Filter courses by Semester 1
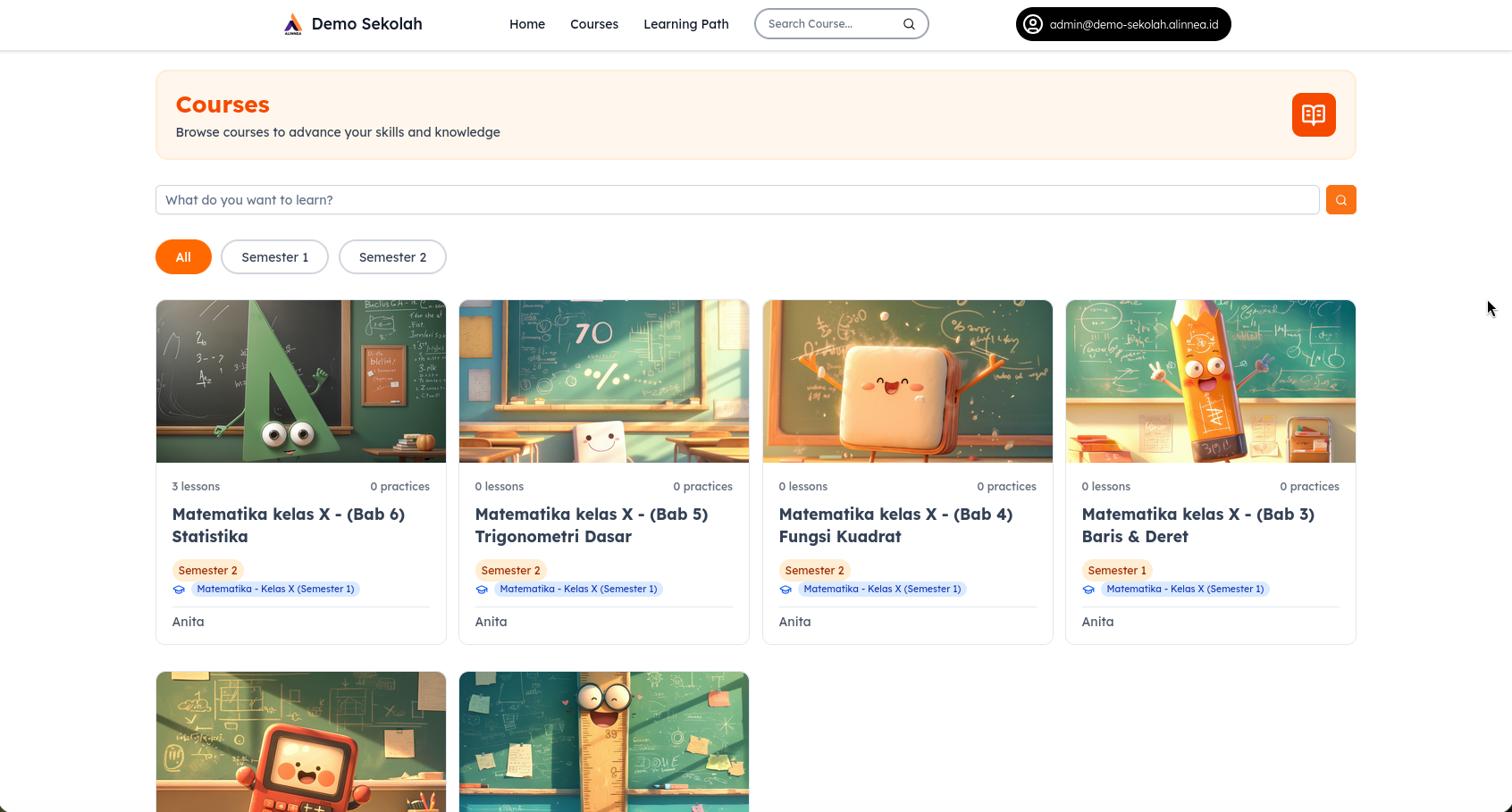Image resolution: width=1512 pixels, height=812 pixels. 274,257
